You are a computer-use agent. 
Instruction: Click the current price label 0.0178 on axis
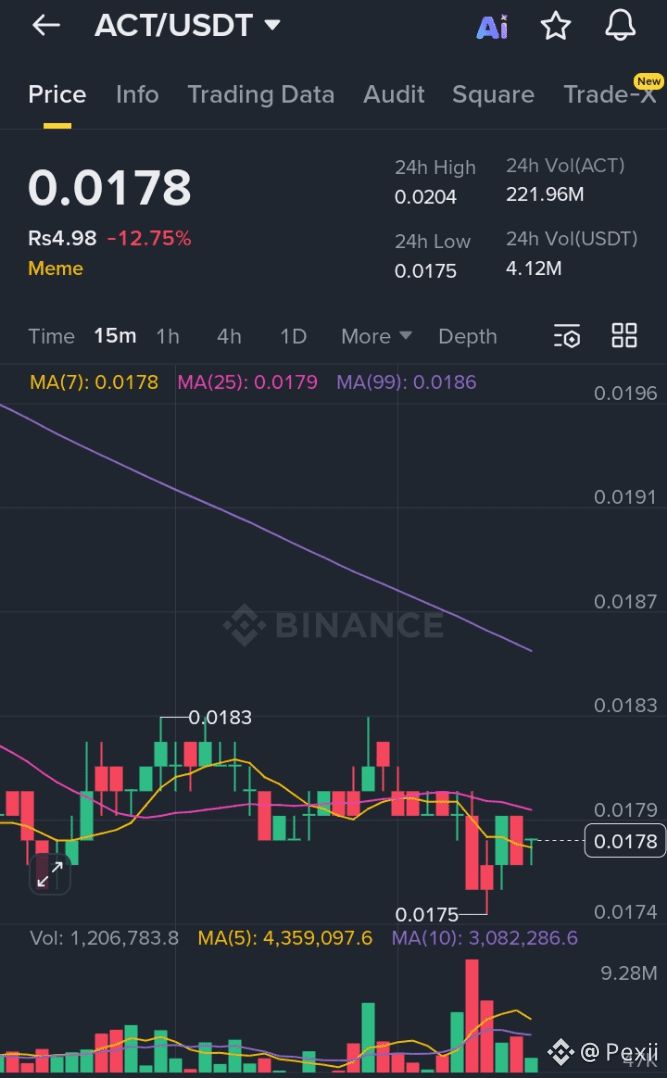(x=625, y=841)
